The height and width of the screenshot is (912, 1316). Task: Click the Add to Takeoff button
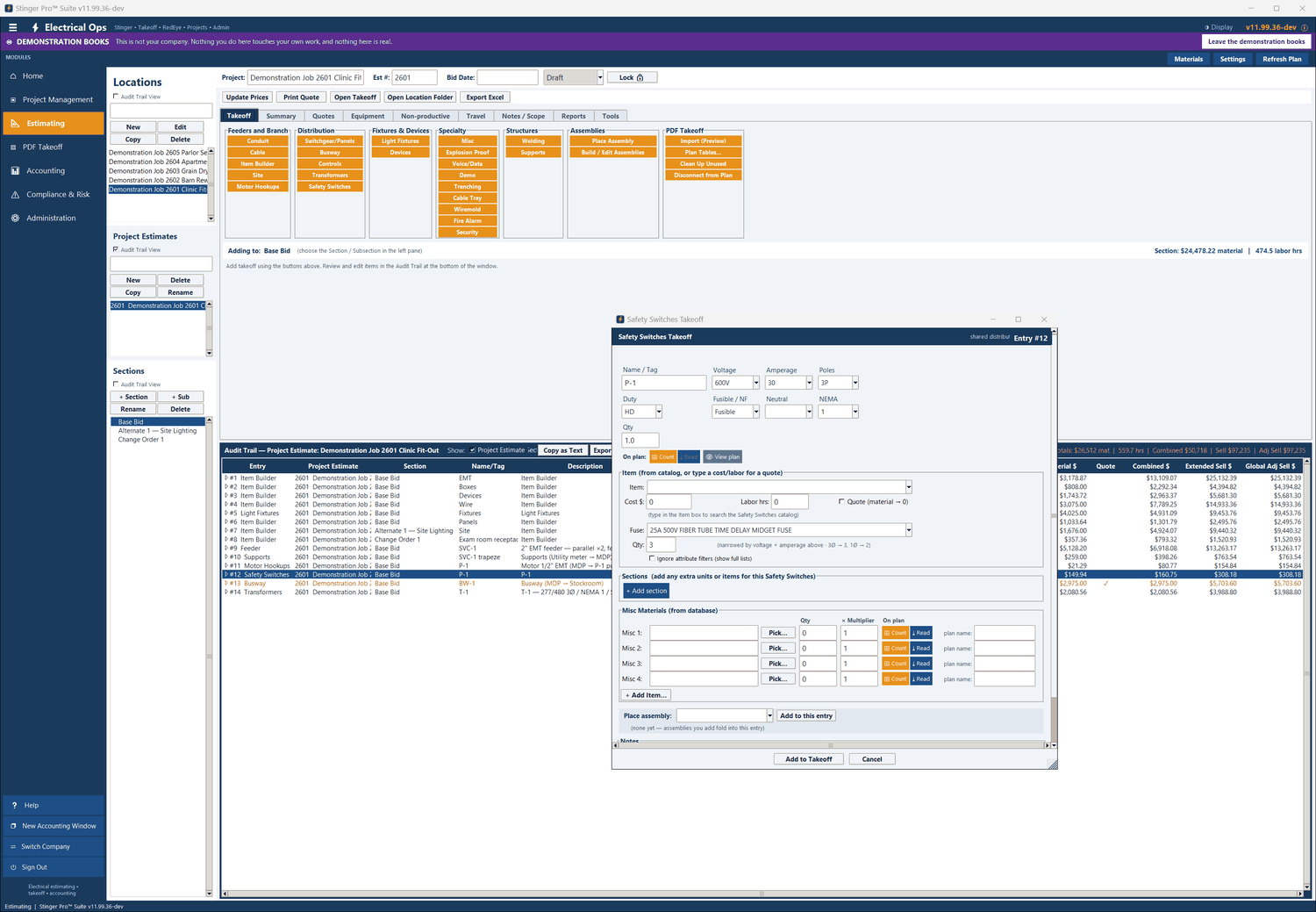[x=808, y=759]
